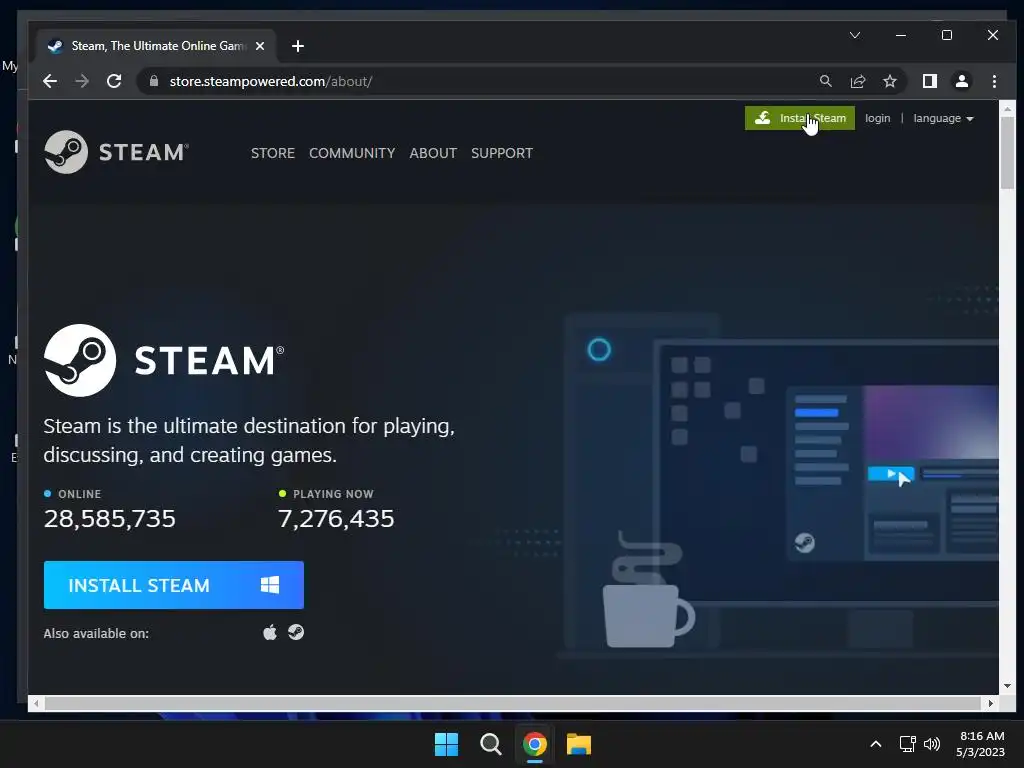Click the address bar URL
Screen dimensions: 1024x768
pyautogui.click(x=270, y=81)
